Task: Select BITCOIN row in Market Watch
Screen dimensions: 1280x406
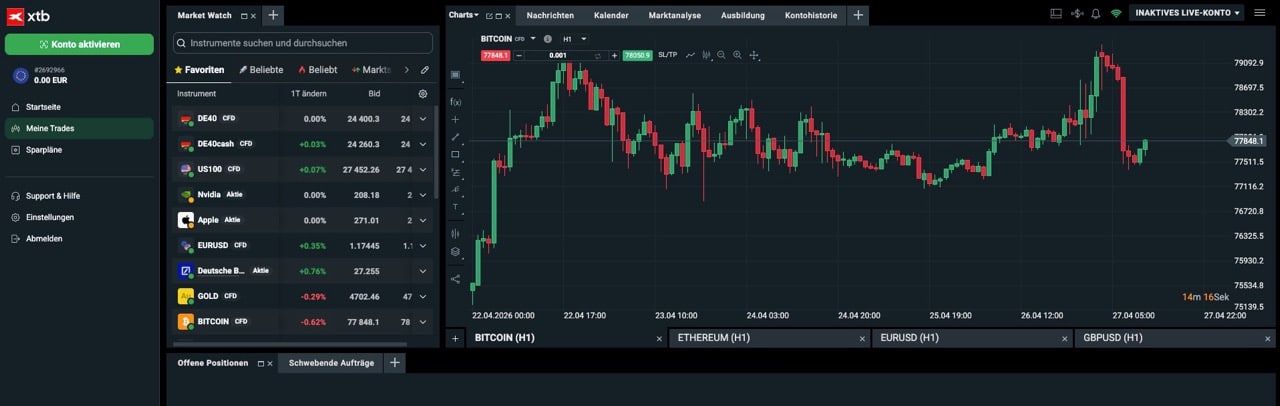Action: [303, 322]
